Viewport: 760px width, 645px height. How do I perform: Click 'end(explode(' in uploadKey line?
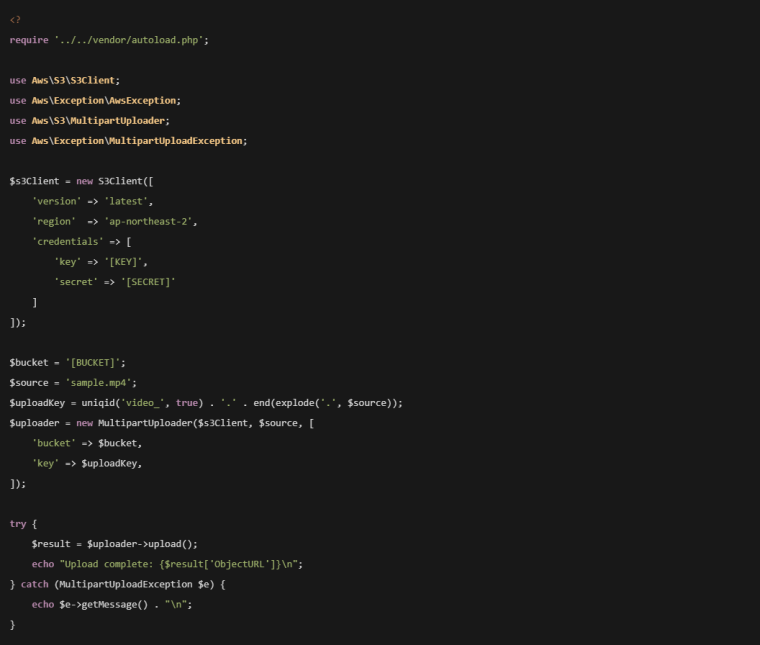coord(286,403)
